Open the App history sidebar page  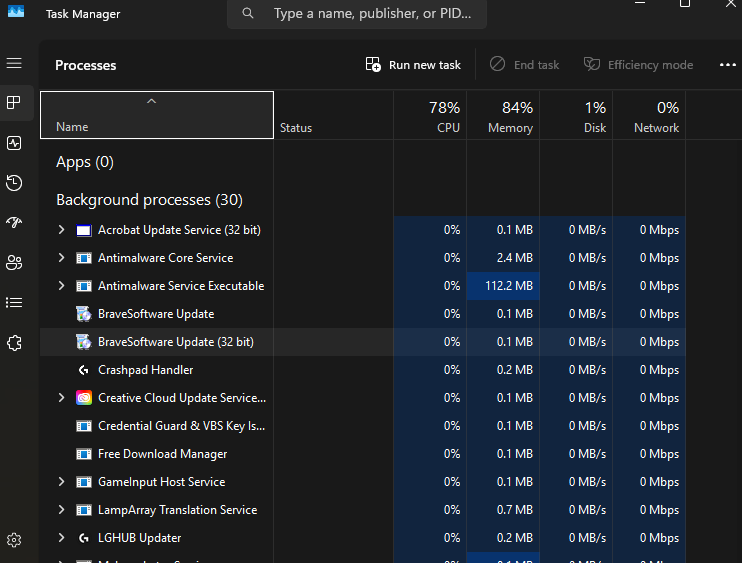point(14,183)
